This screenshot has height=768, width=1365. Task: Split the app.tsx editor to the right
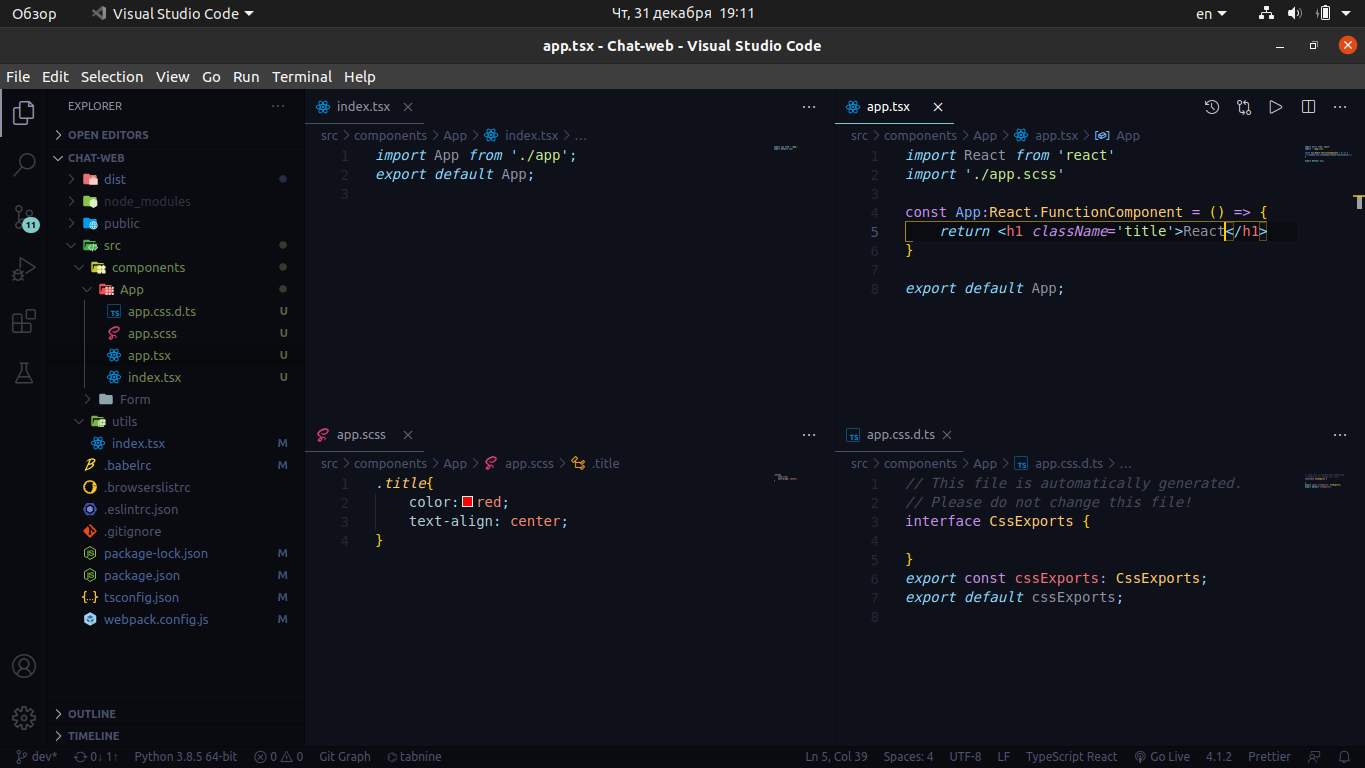[1308, 107]
